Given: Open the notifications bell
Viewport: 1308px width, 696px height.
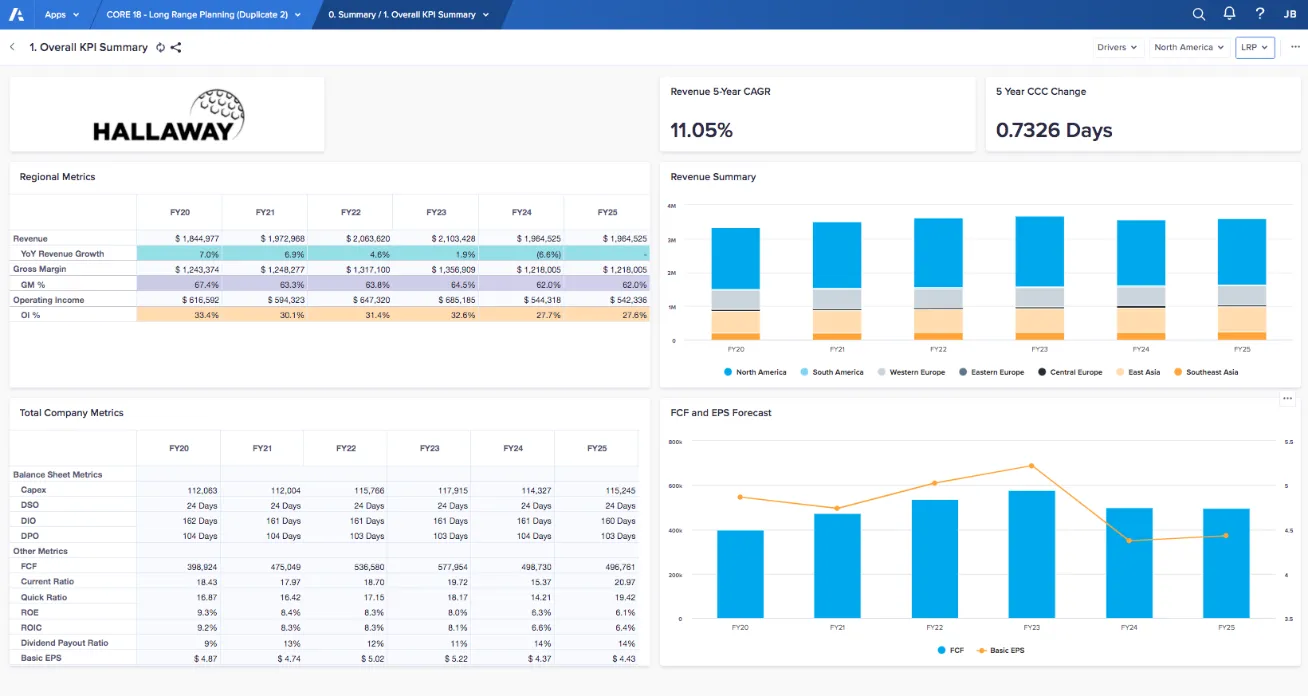Looking at the screenshot, I should (x=1229, y=14).
